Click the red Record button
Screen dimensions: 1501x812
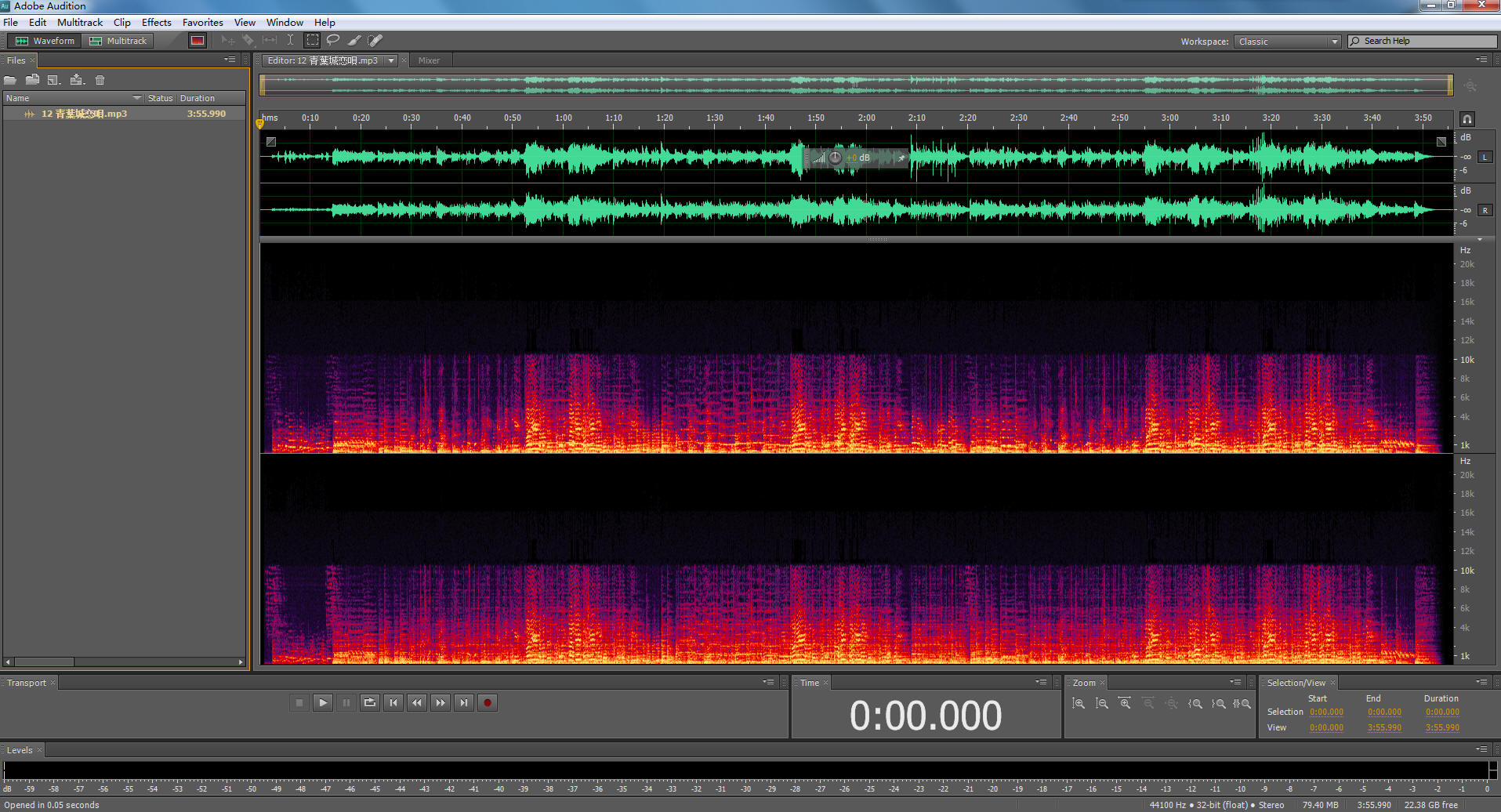pos(488,703)
